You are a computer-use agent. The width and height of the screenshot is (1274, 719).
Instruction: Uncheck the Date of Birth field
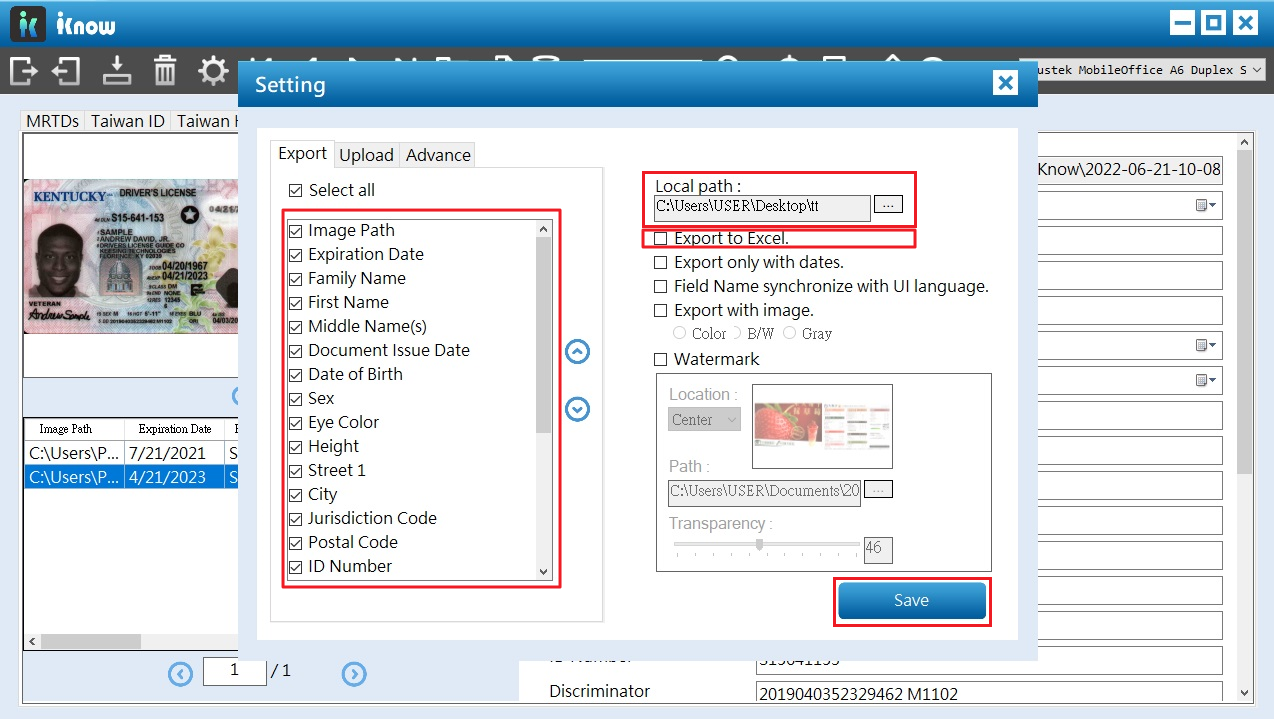[x=295, y=375]
